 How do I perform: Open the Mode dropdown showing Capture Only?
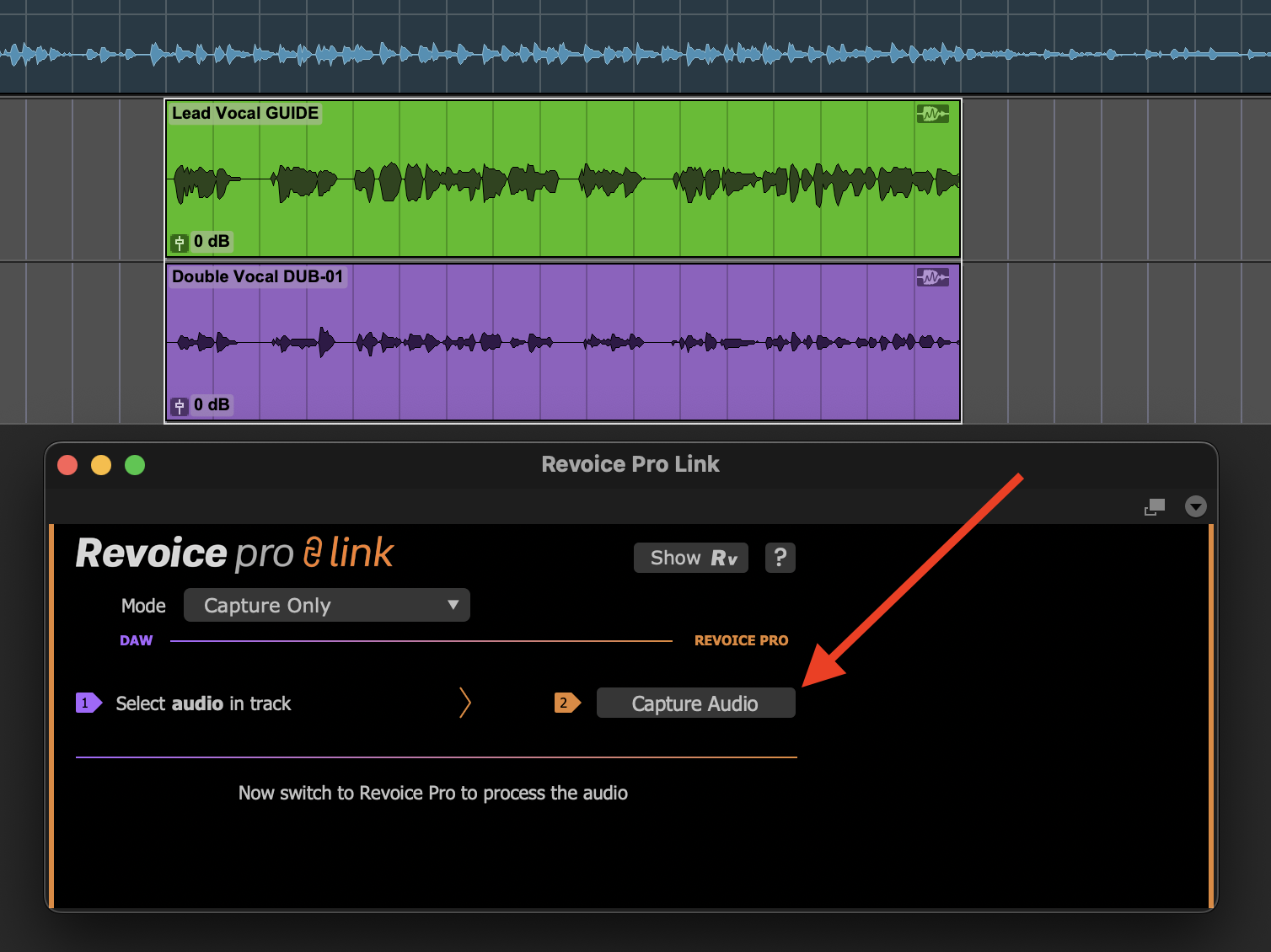point(326,606)
